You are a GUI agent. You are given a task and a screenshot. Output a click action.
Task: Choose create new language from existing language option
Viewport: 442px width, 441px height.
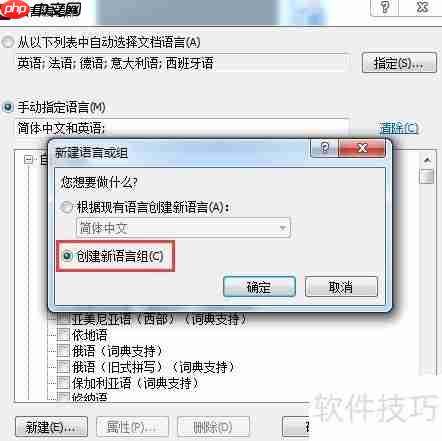(67, 207)
